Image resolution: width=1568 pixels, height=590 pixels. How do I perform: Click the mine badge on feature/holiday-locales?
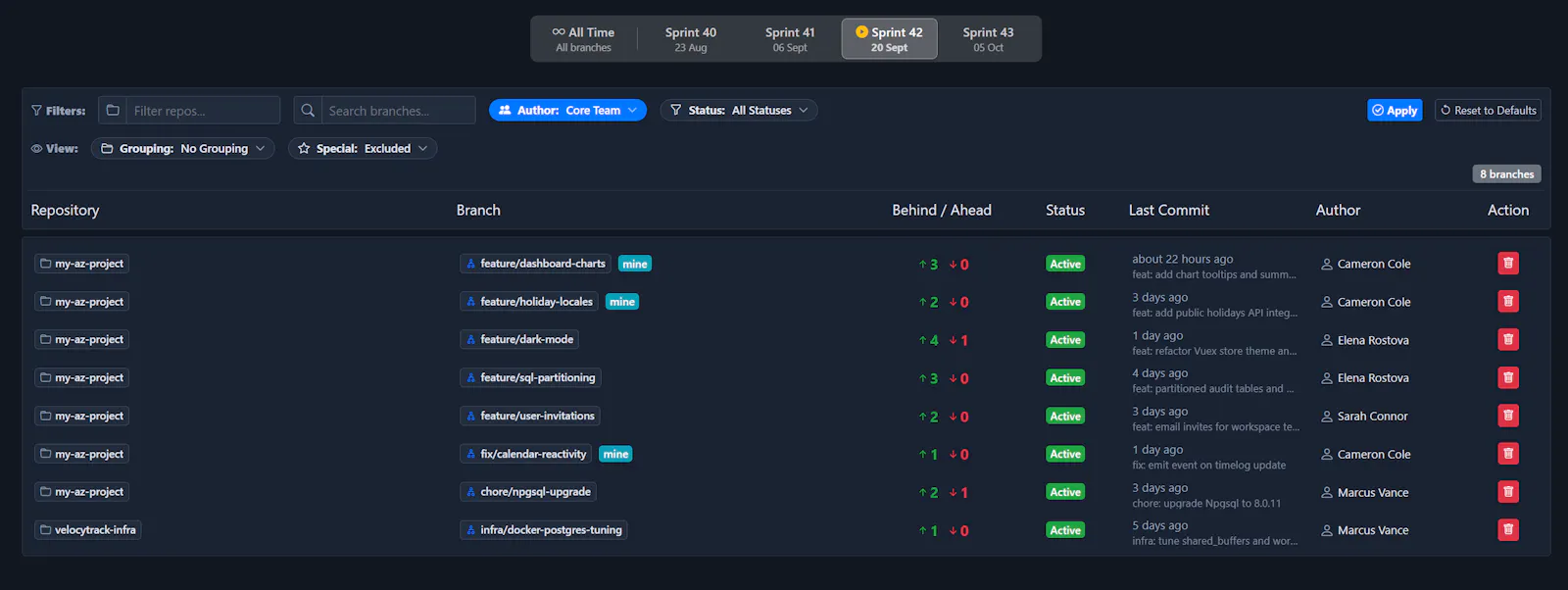tap(622, 302)
